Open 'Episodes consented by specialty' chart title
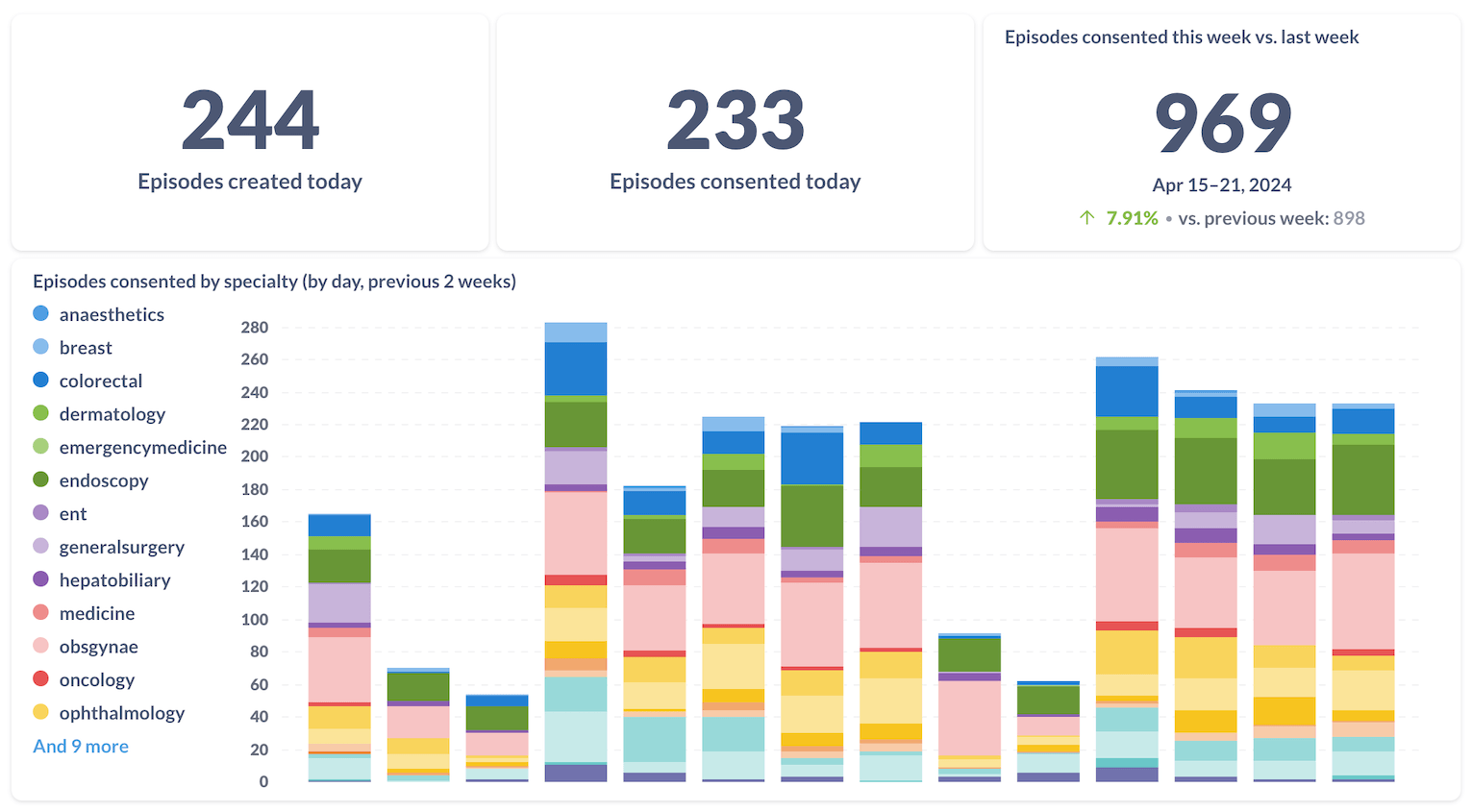The width and height of the screenshot is (1472, 812). [274, 282]
